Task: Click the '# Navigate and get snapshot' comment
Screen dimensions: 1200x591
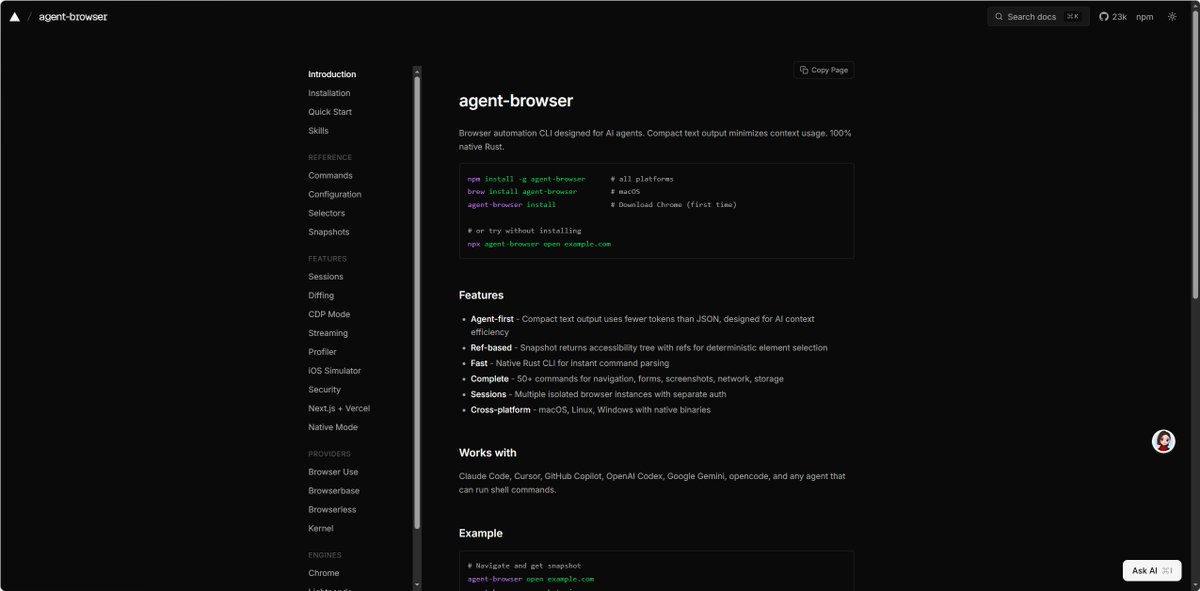Action: point(524,566)
